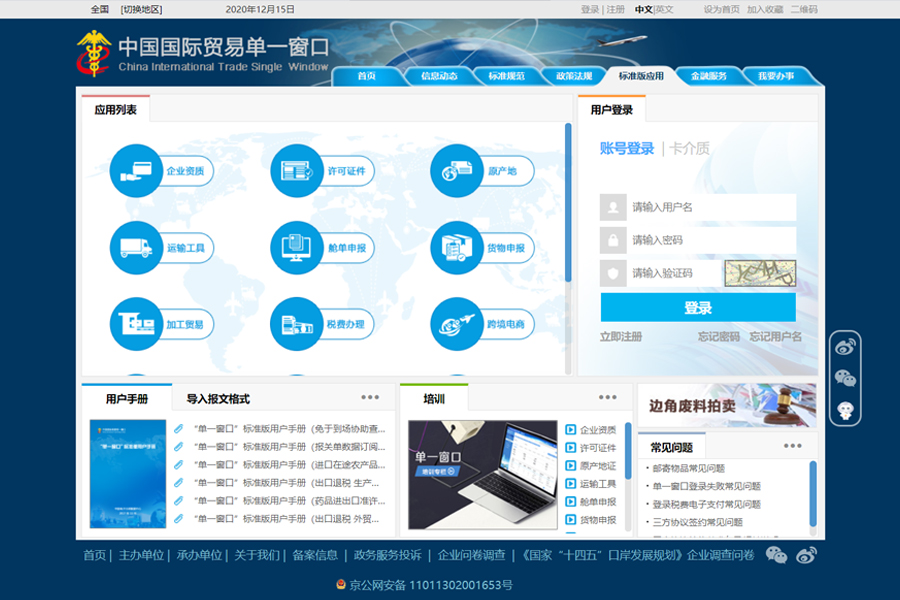Play the 货物申报 training video icon
900x600 pixels.
click(x=571, y=520)
